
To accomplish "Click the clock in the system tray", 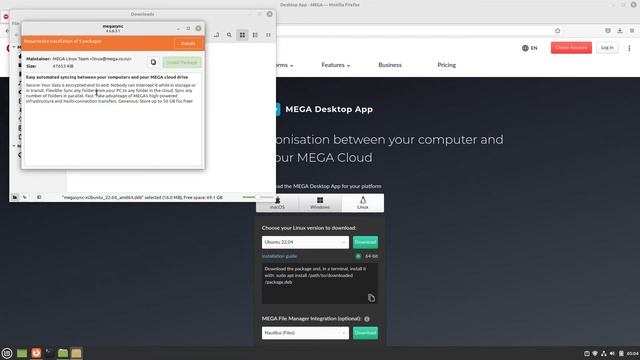I will click(x=633, y=353).
